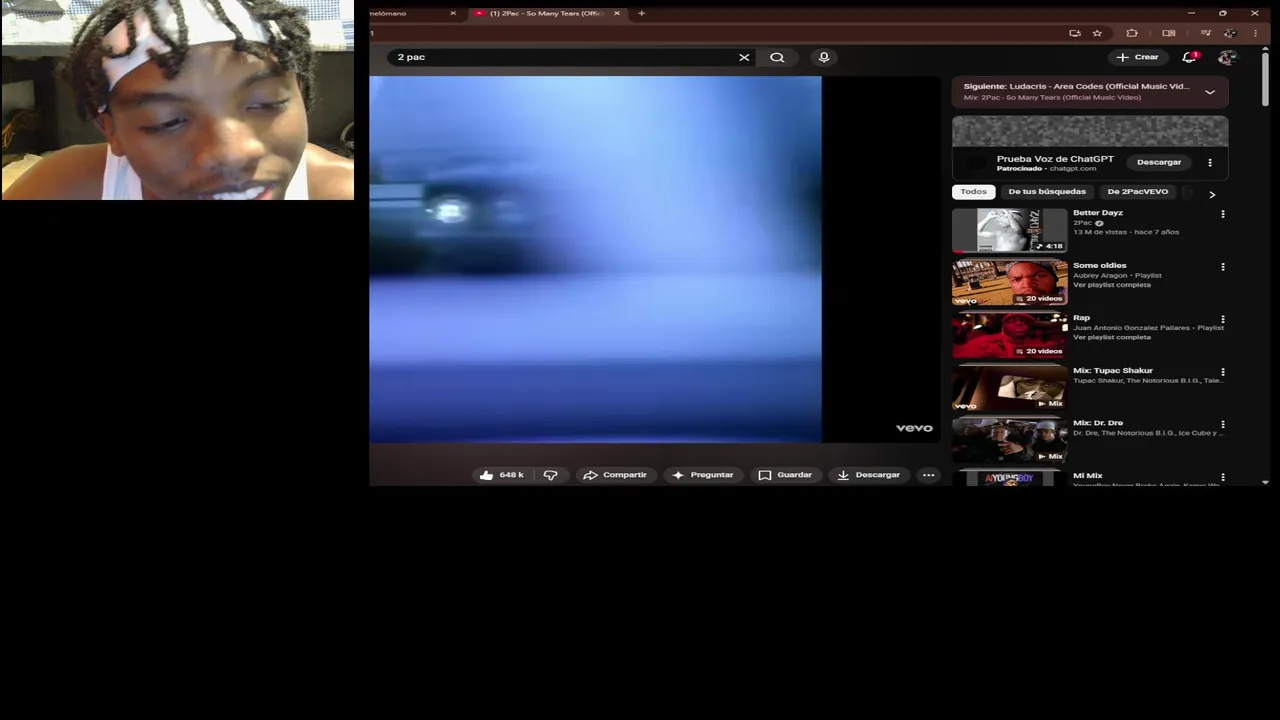Click Descargar below the video player
This screenshot has width=1280, height=720.
[868, 475]
